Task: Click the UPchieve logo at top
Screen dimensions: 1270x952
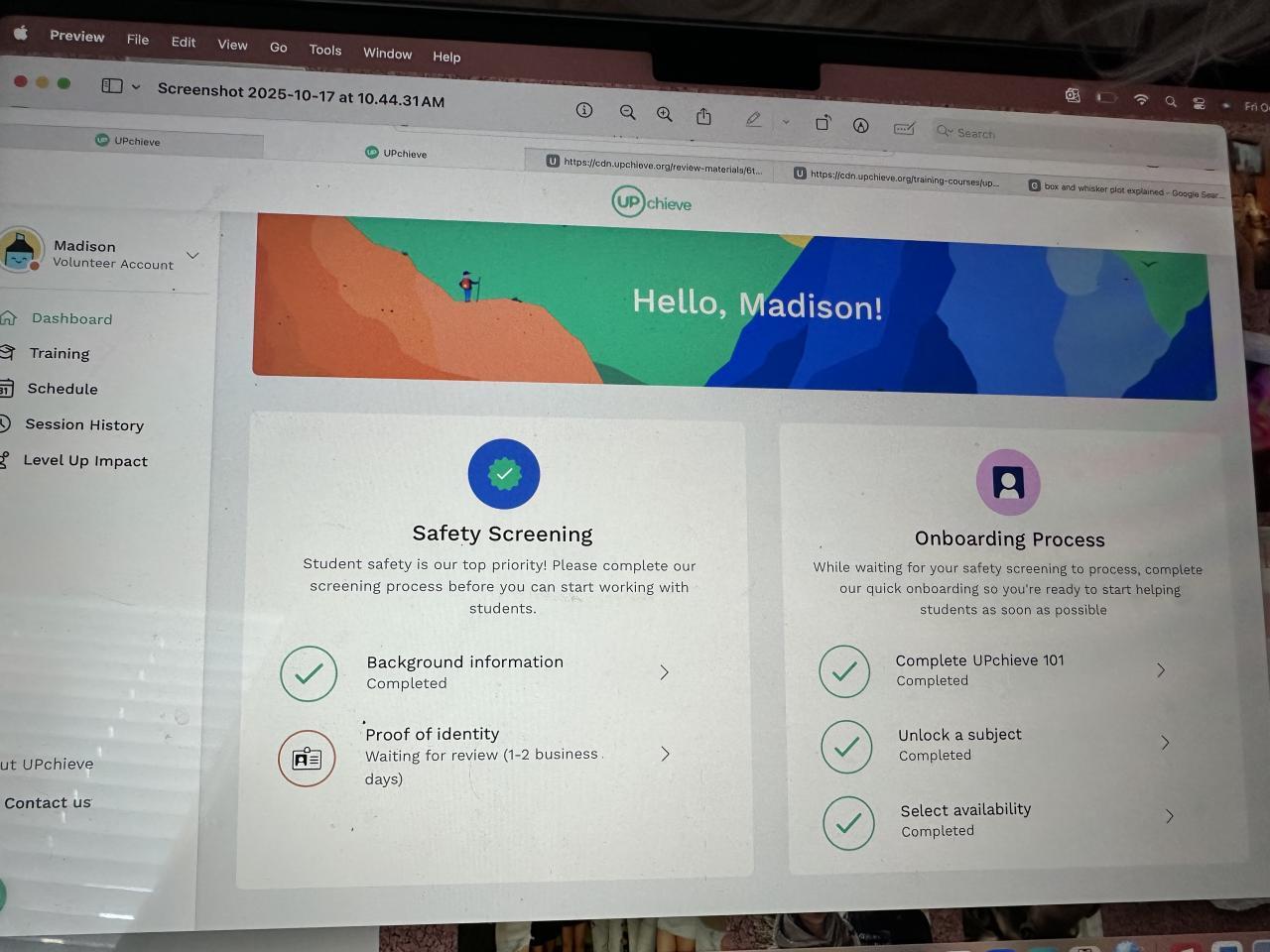Action: (652, 203)
